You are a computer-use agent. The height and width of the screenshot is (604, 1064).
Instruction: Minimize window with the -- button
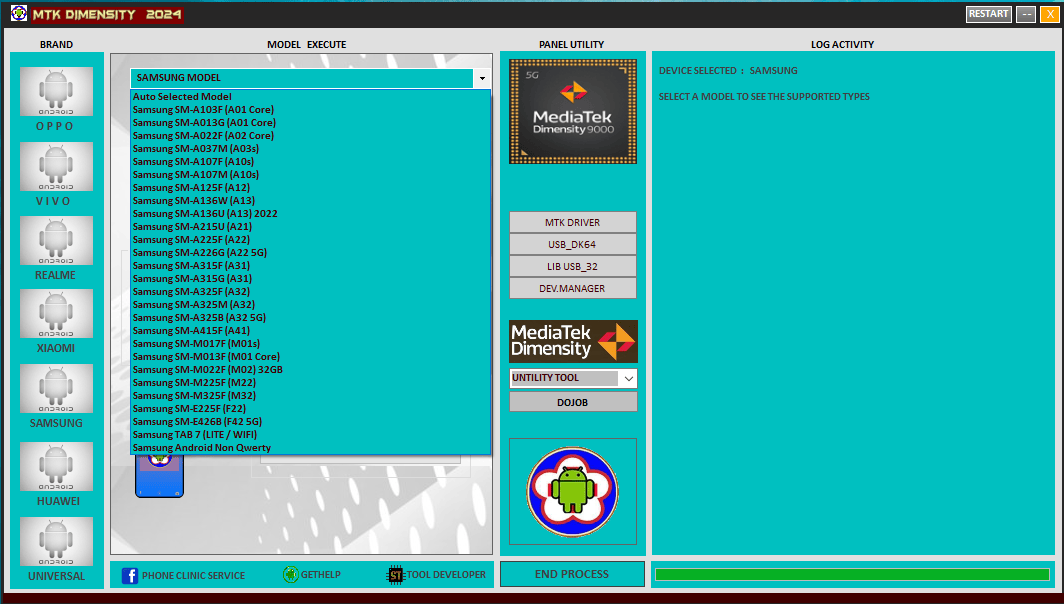(1026, 14)
